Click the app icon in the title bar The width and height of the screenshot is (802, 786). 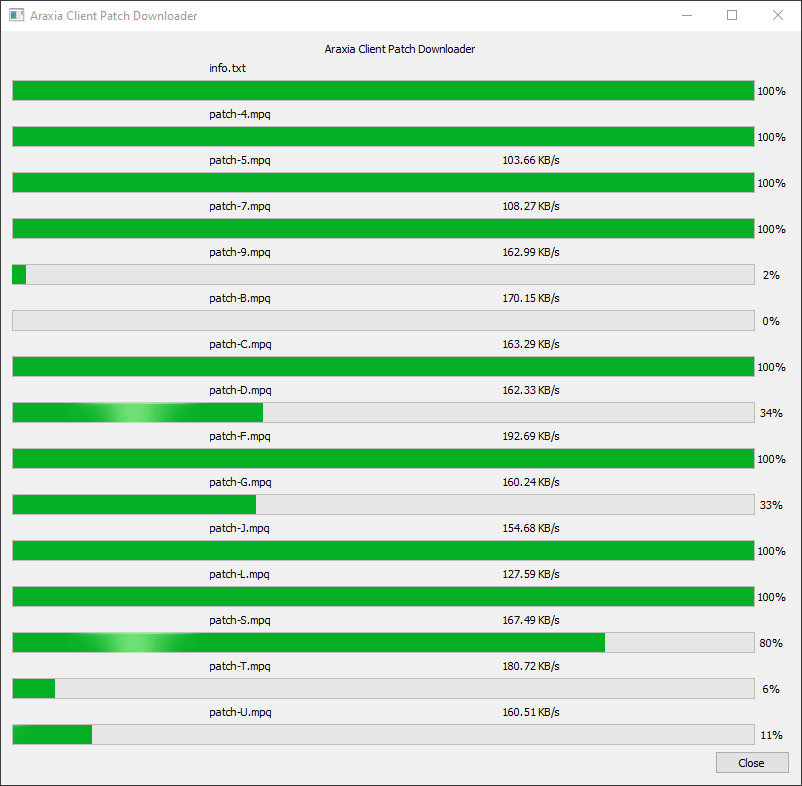16,15
